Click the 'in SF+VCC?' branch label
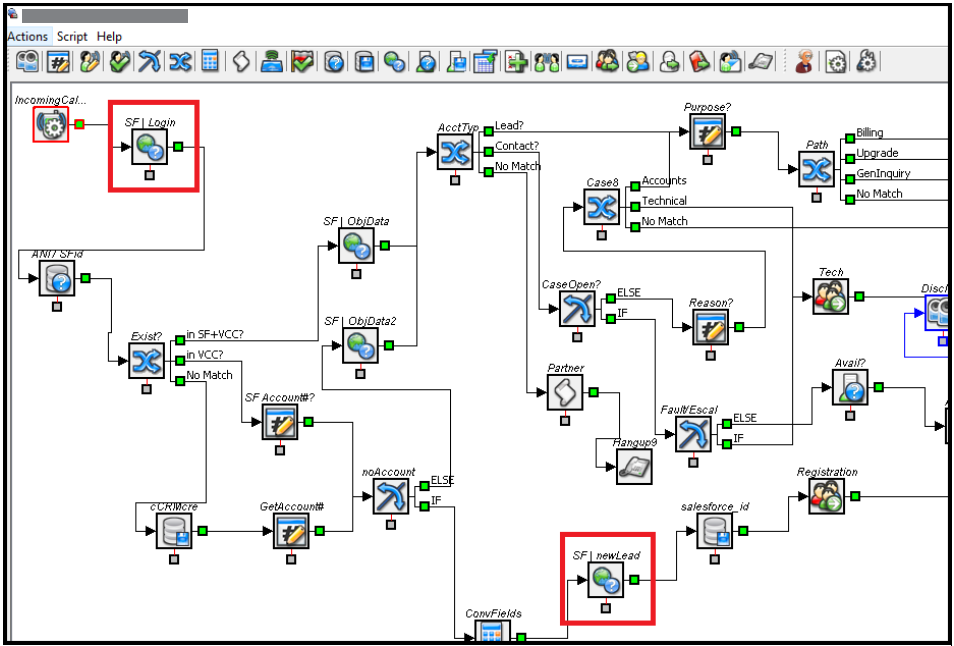 (x=215, y=335)
